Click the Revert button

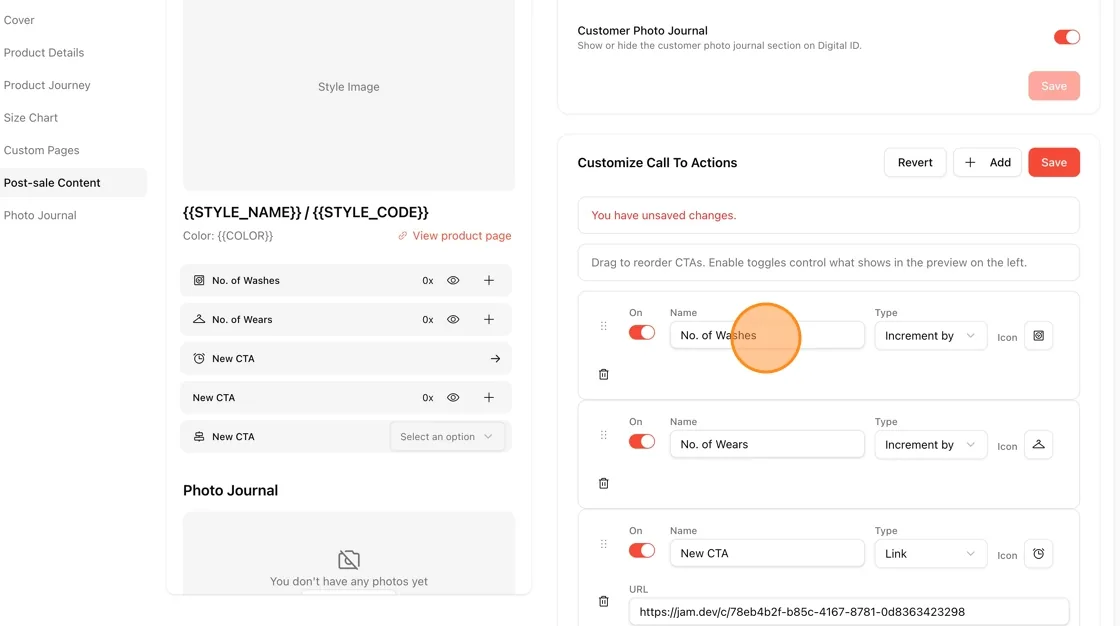[915, 162]
